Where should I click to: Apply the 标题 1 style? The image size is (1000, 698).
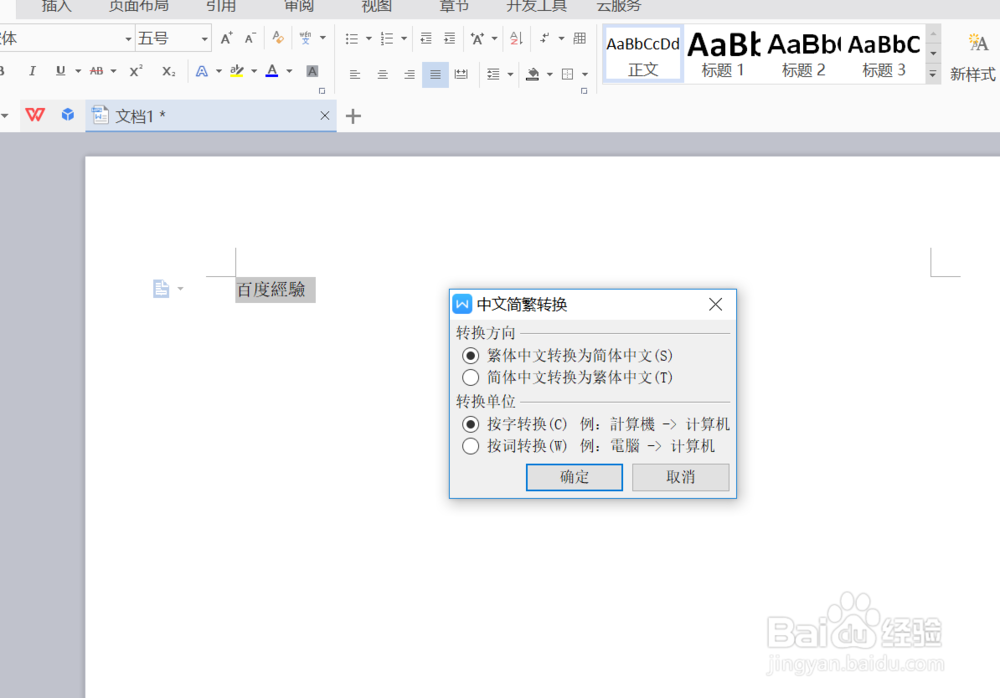click(x=723, y=54)
